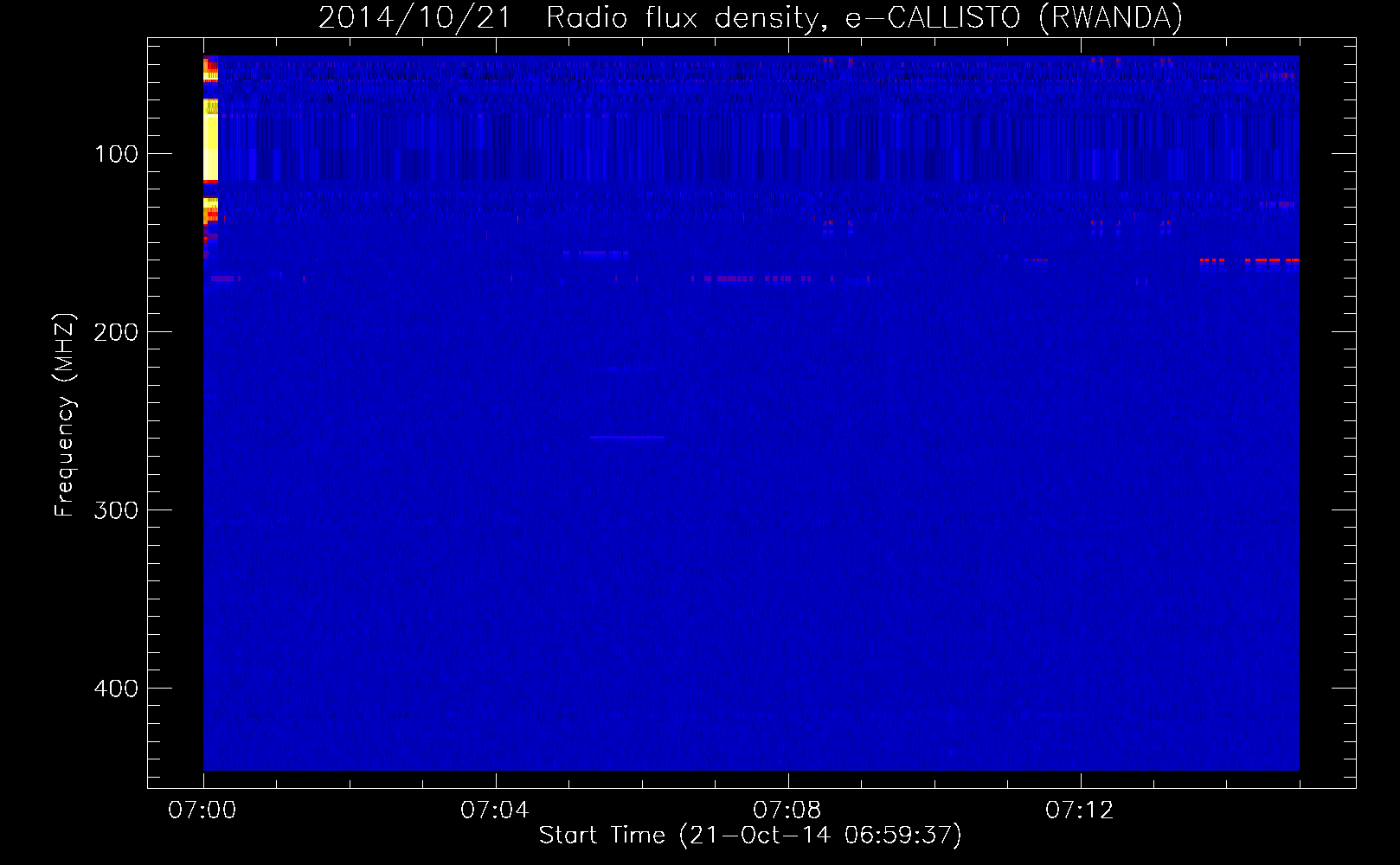Click the 400 frequency tick label
1400x865 pixels.
pyautogui.click(x=116, y=689)
